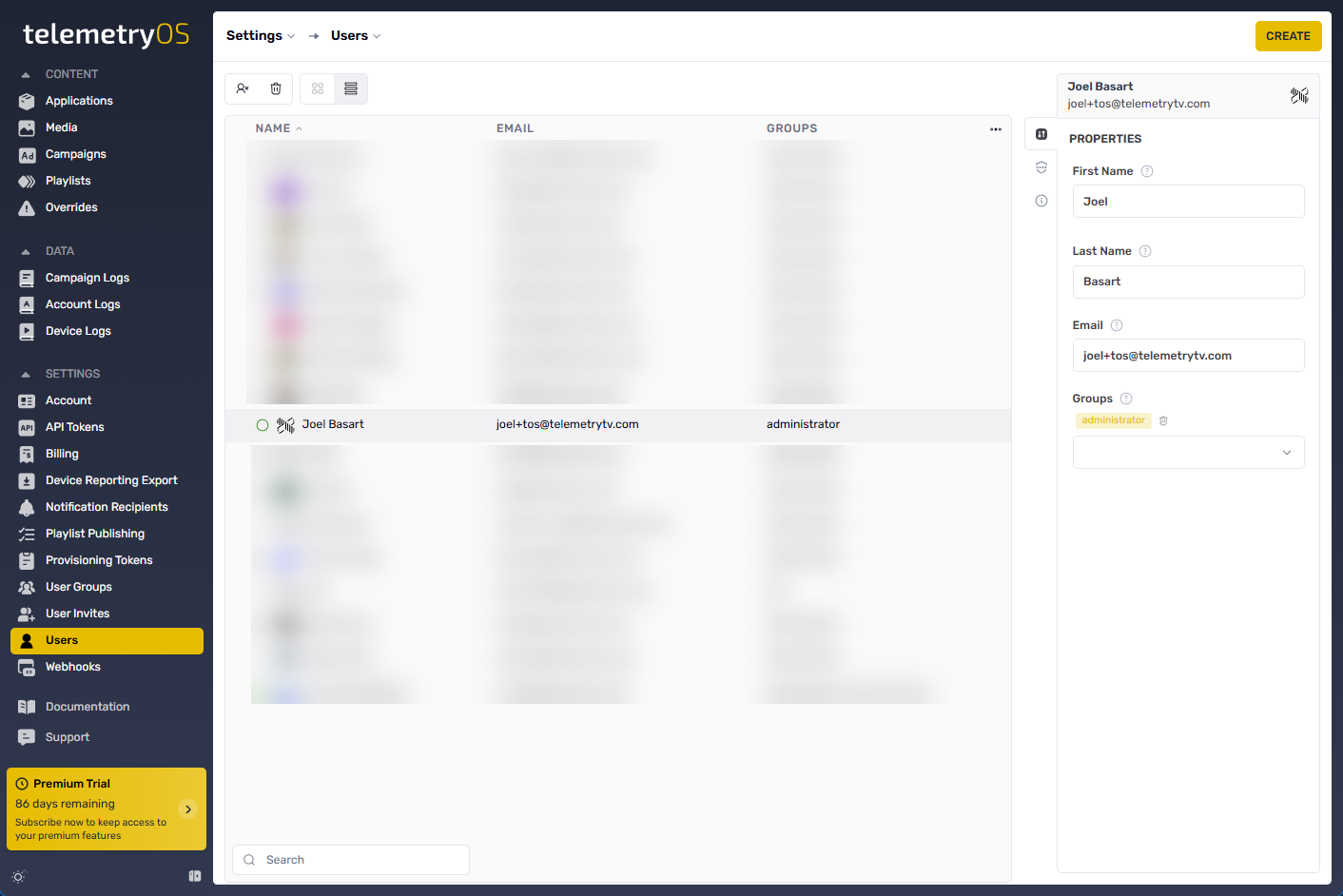Collapse the DATA section
1343x896 pixels.
(26, 251)
